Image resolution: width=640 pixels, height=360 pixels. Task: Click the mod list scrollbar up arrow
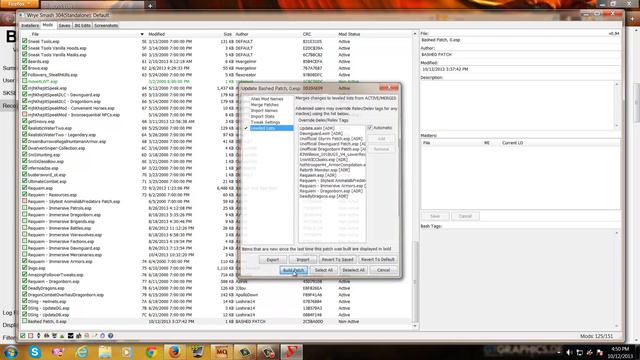click(x=415, y=34)
